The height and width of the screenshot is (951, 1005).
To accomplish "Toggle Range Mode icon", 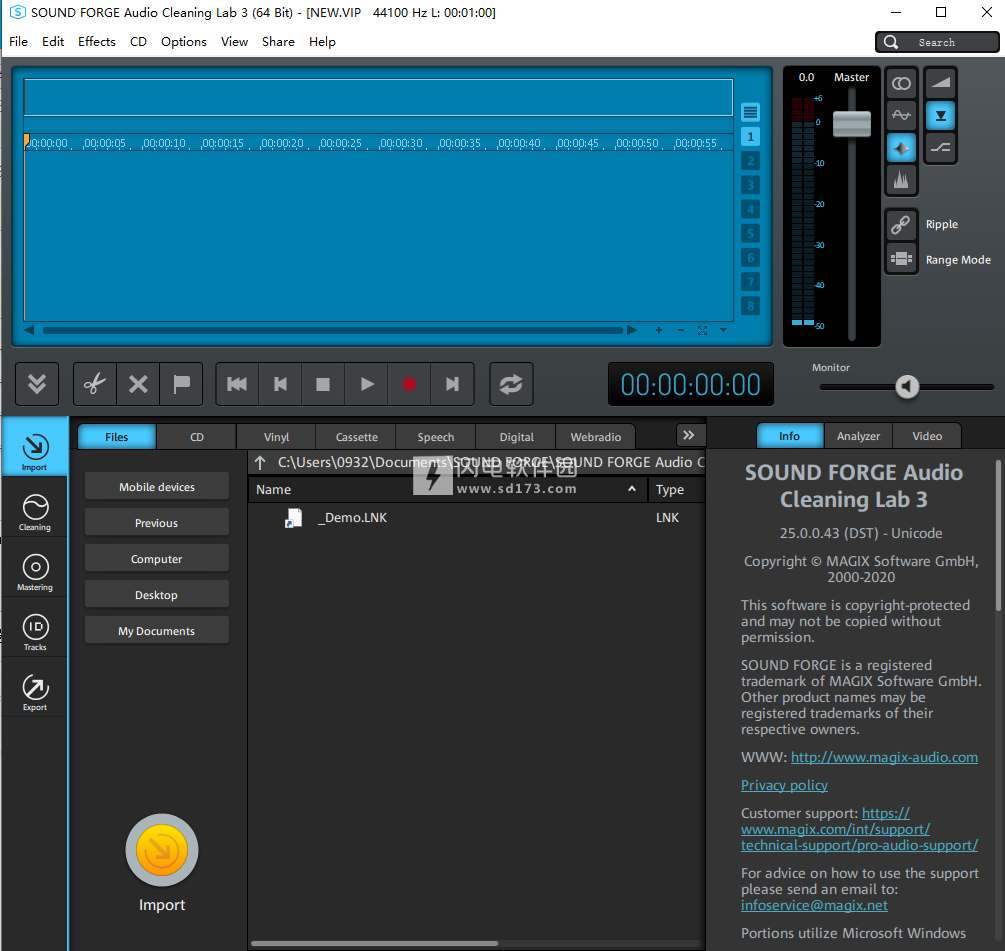I will (901, 259).
